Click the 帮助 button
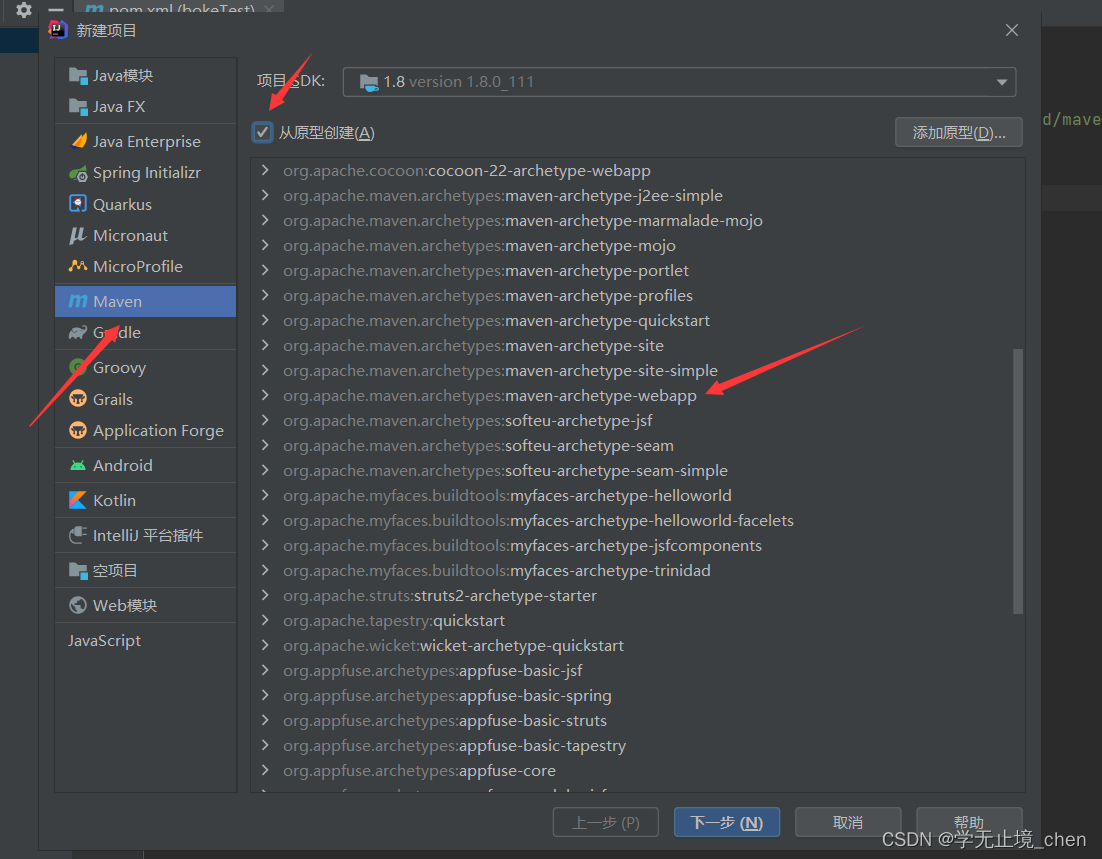Screen dimensions: 1102x859 point(968,821)
